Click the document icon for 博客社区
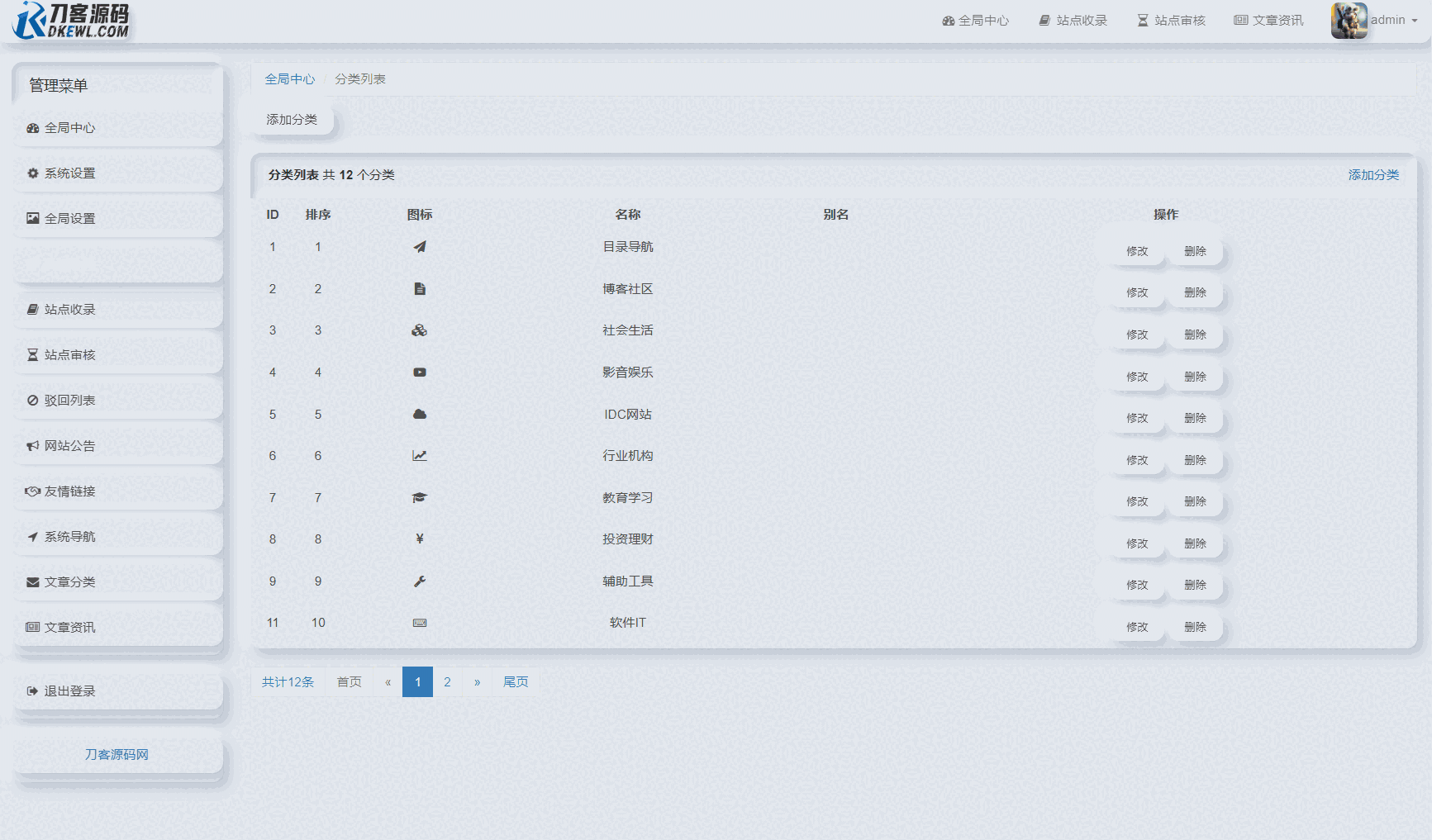The image size is (1432, 840). click(x=420, y=289)
